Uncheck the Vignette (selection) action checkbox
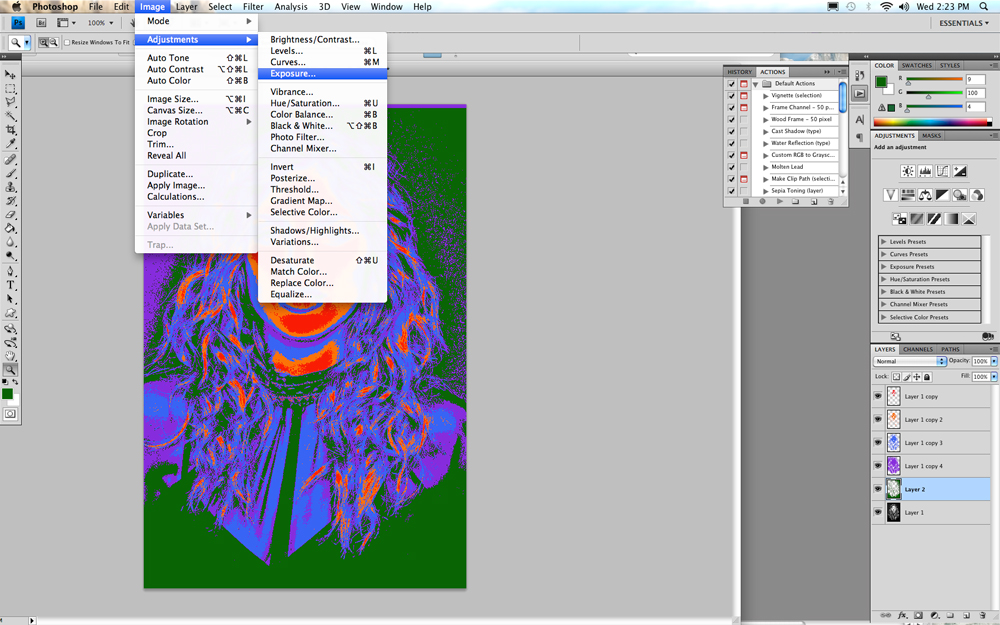 [x=732, y=96]
